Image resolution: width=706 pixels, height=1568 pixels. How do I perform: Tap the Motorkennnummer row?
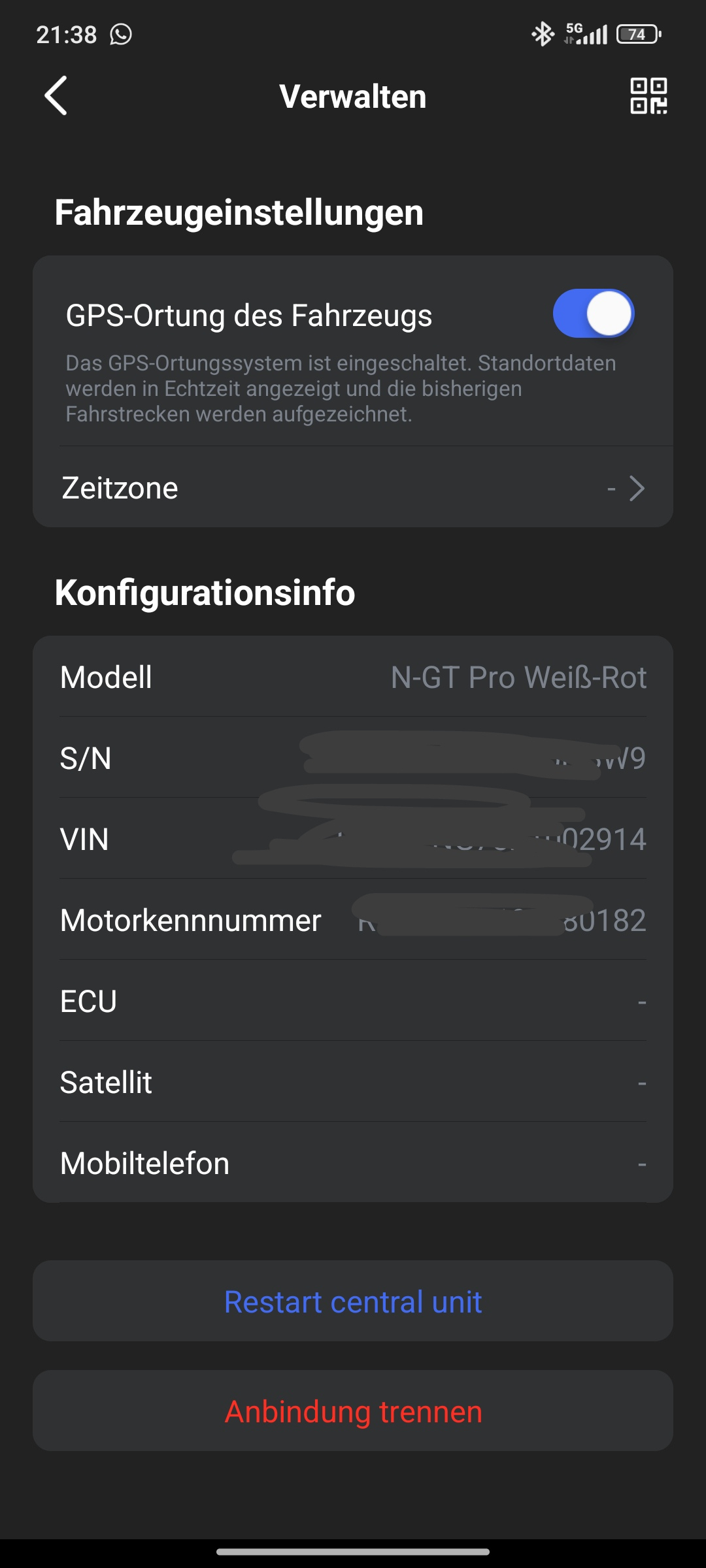click(x=353, y=920)
